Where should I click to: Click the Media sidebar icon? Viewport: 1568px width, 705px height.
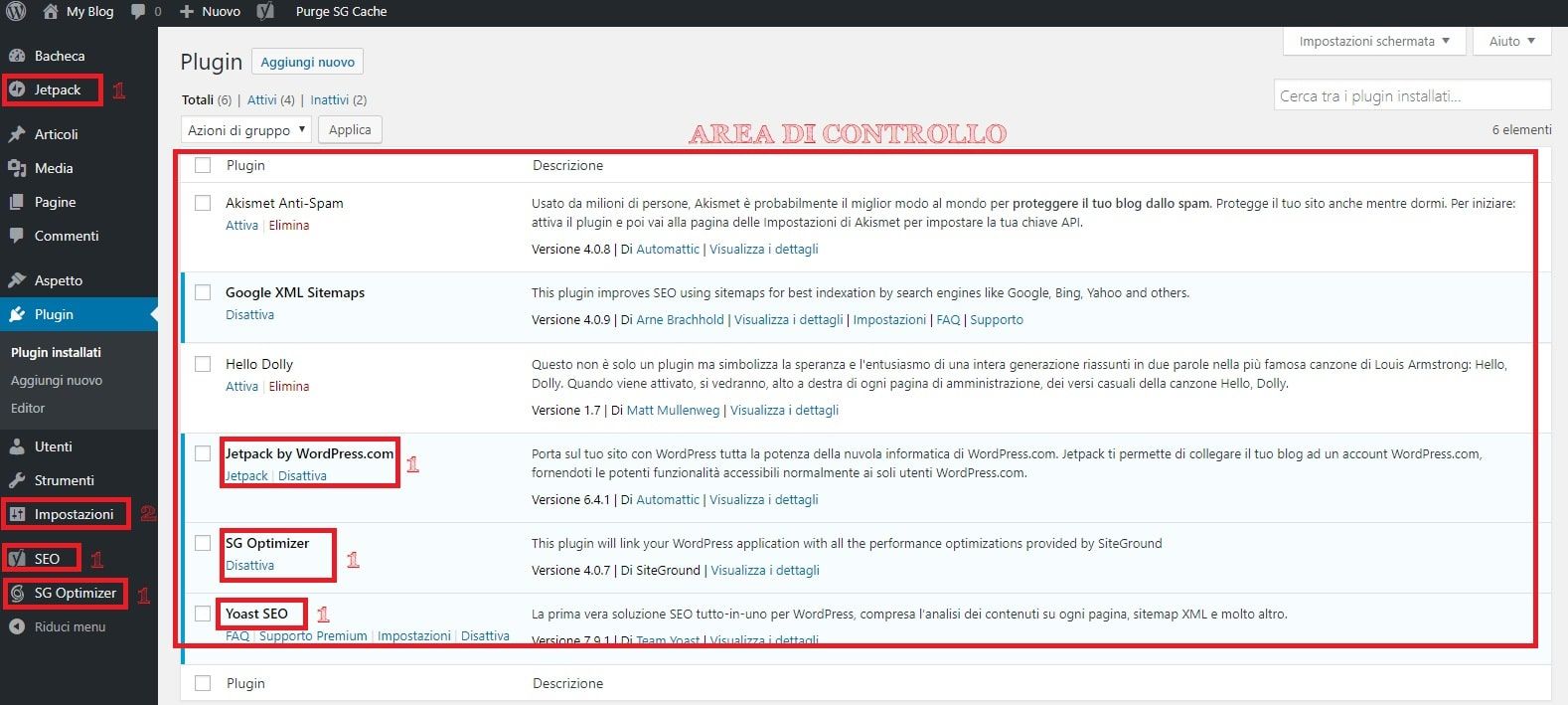pos(17,168)
